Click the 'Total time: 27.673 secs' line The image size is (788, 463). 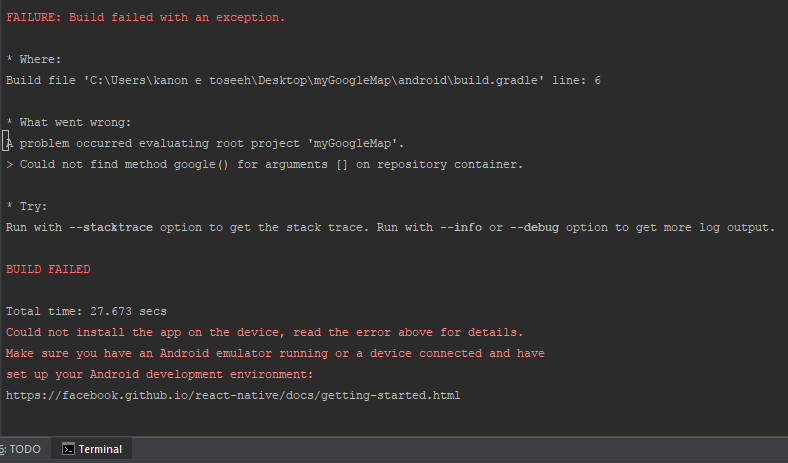(x=86, y=311)
